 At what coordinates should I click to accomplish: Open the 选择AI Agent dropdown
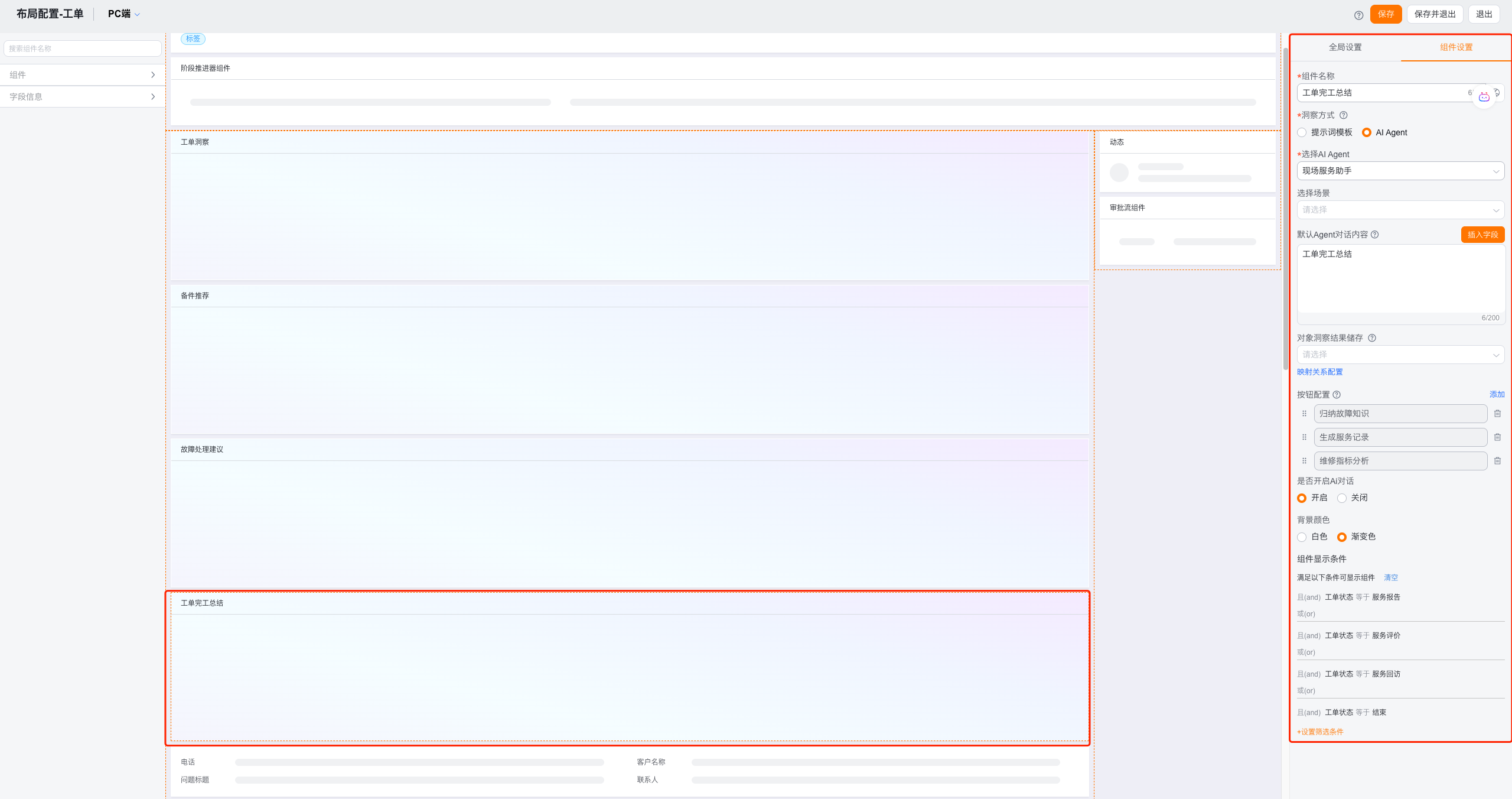(x=1400, y=171)
